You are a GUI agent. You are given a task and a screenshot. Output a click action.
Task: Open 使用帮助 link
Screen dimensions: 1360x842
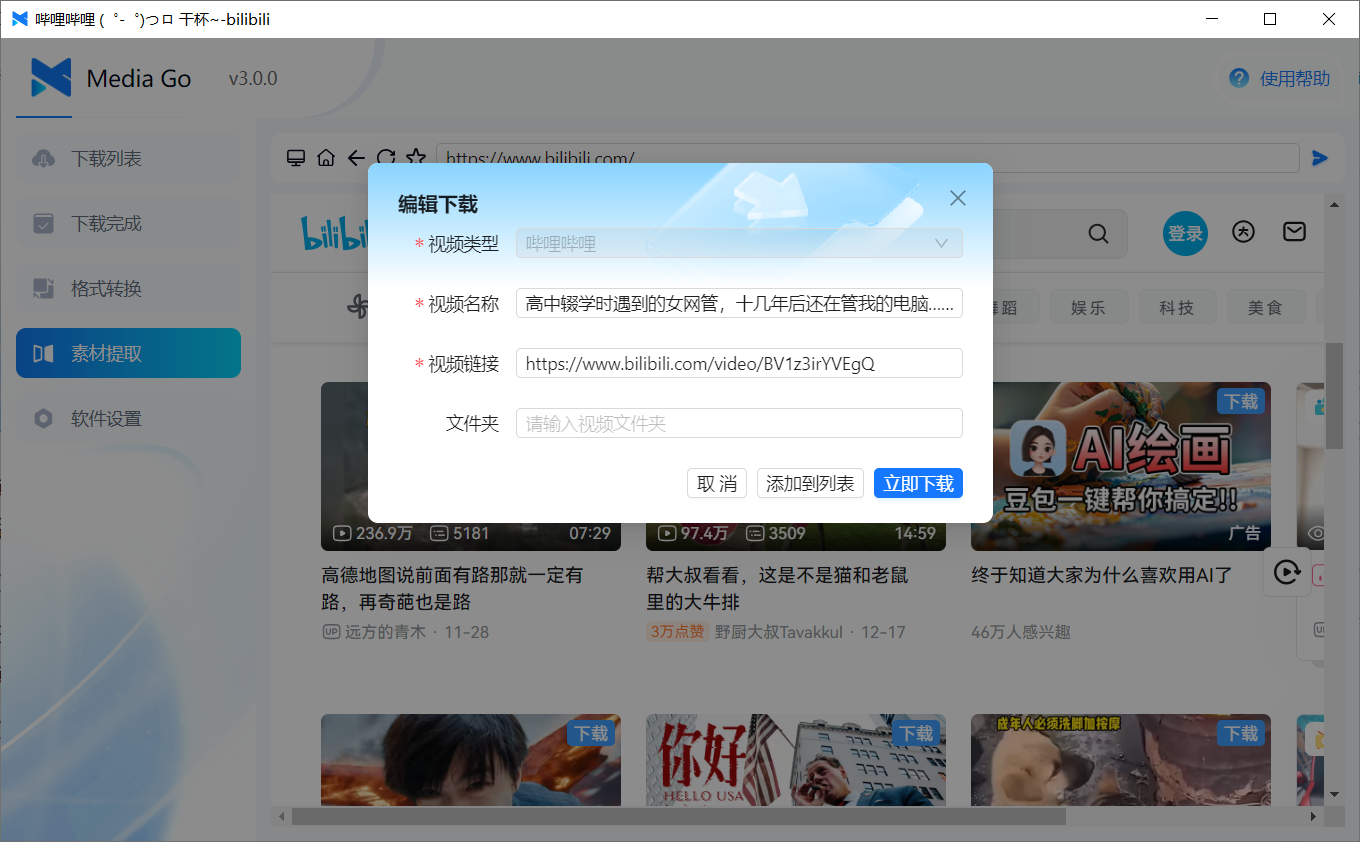pos(1295,78)
